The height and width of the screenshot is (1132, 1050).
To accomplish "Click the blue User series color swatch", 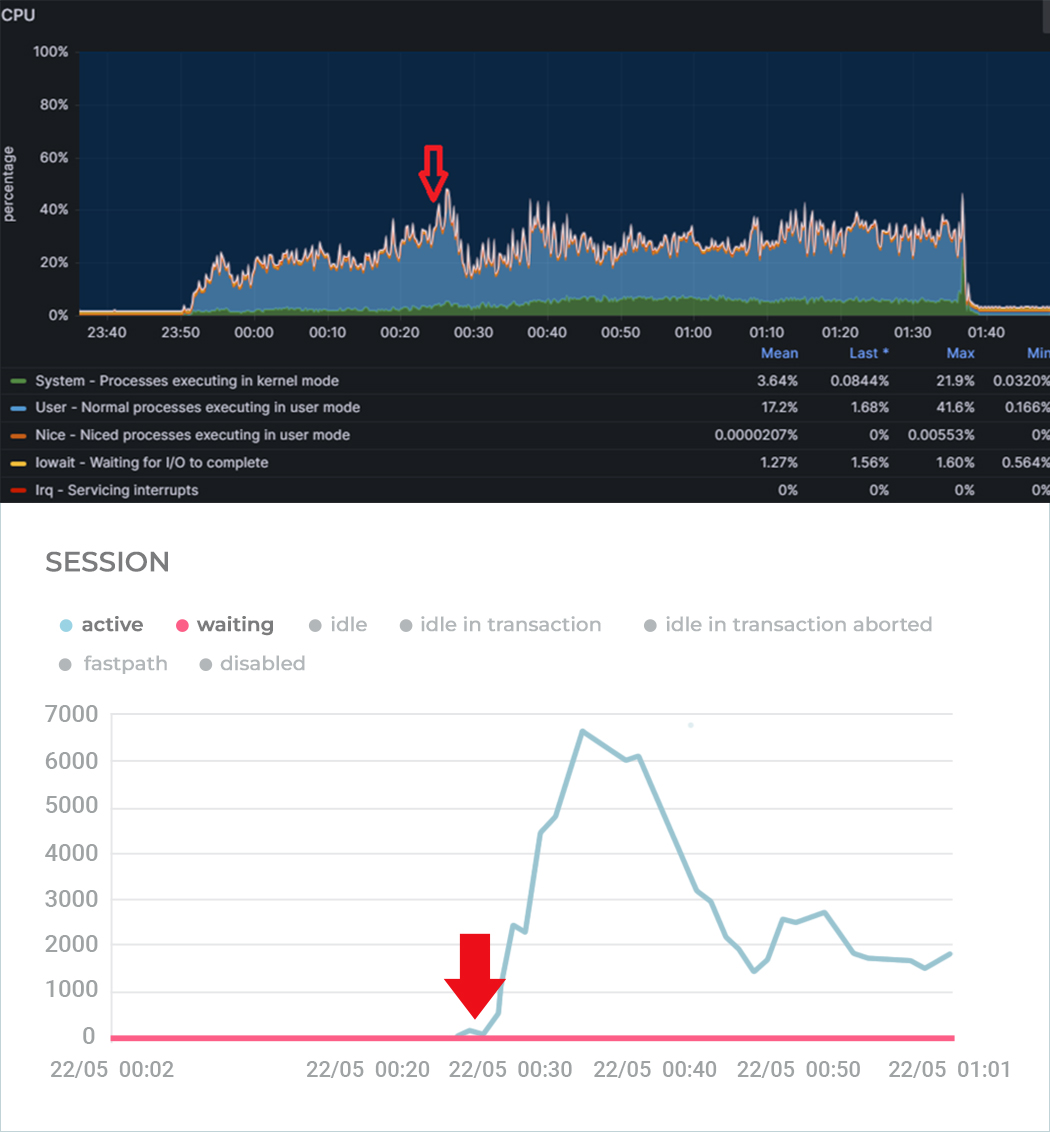I will [x=18, y=408].
